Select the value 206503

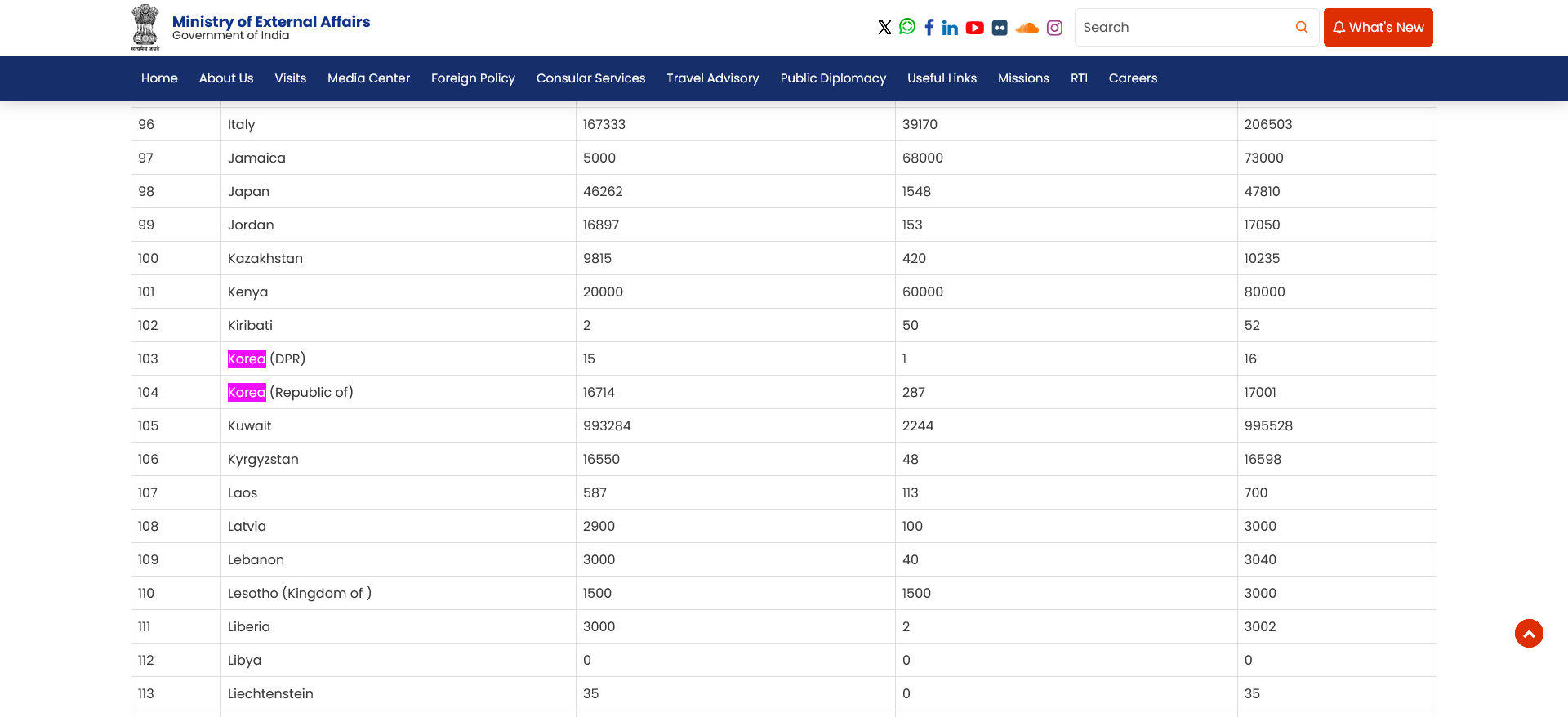(x=1268, y=125)
